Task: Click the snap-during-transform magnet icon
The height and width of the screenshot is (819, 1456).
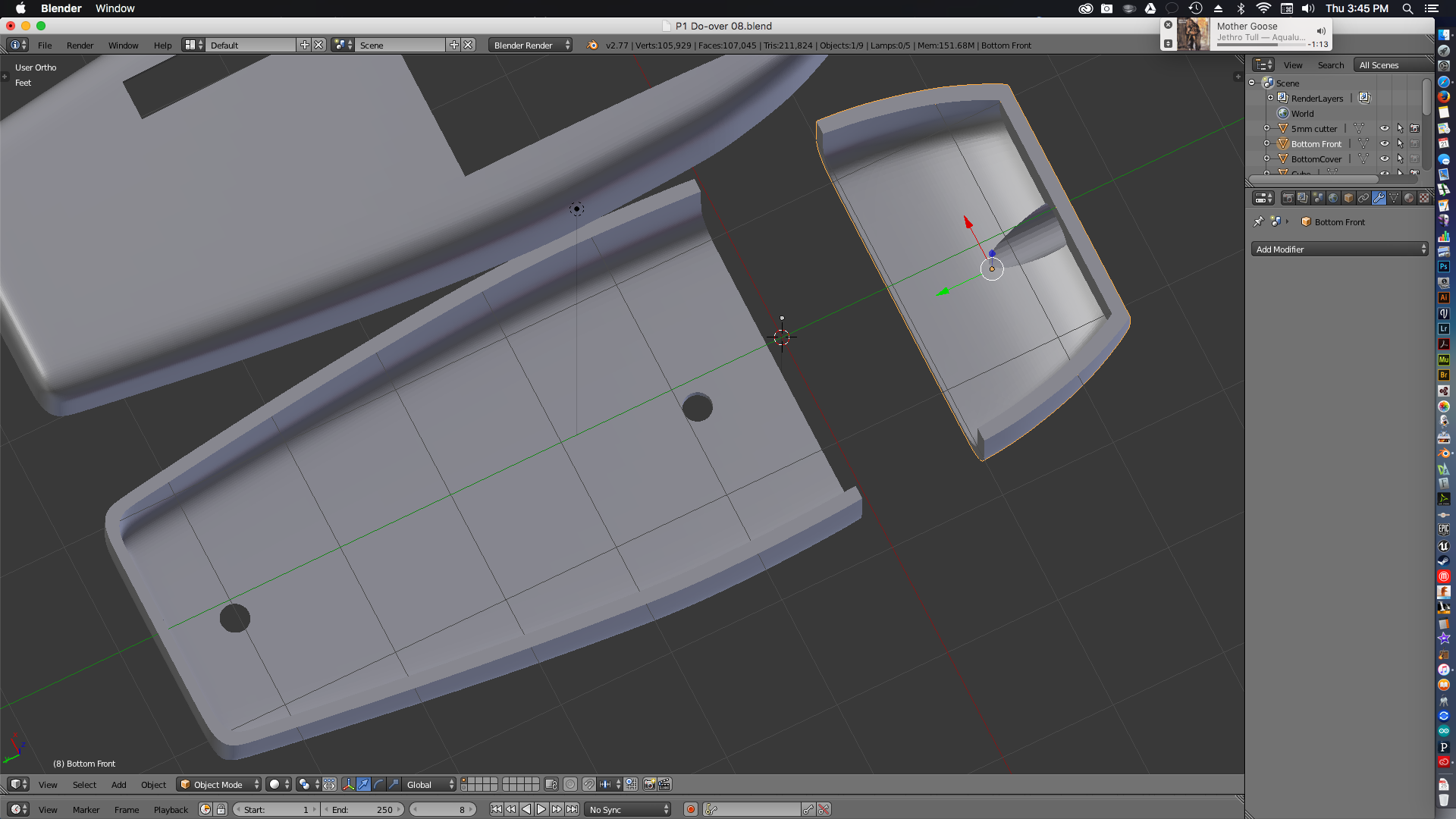Action: tap(588, 784)
